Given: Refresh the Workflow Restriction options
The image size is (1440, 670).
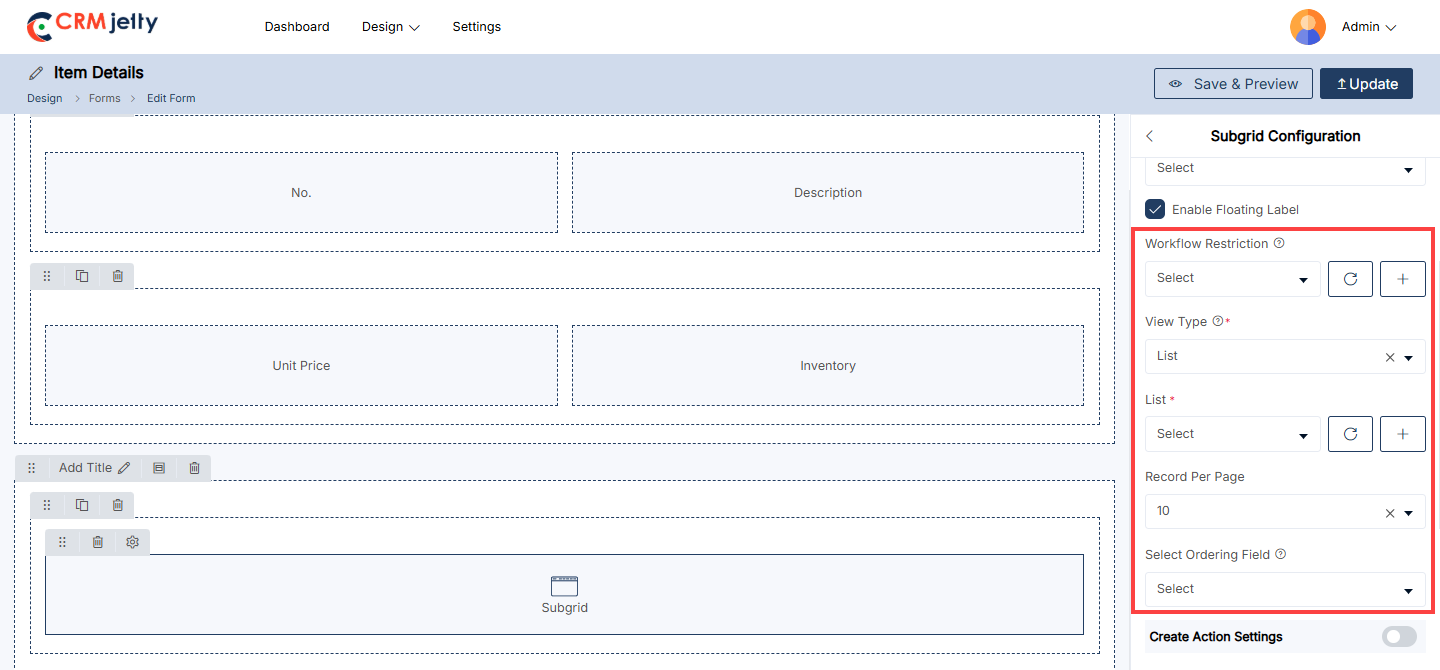Looking at the screenshot, I should (x=1350, y=279).
